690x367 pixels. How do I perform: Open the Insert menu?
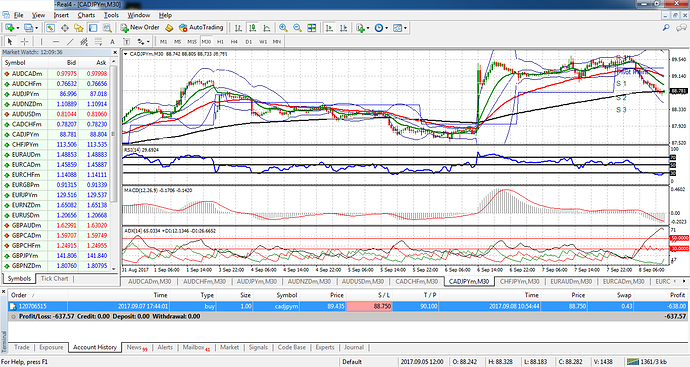click(61, 15)
